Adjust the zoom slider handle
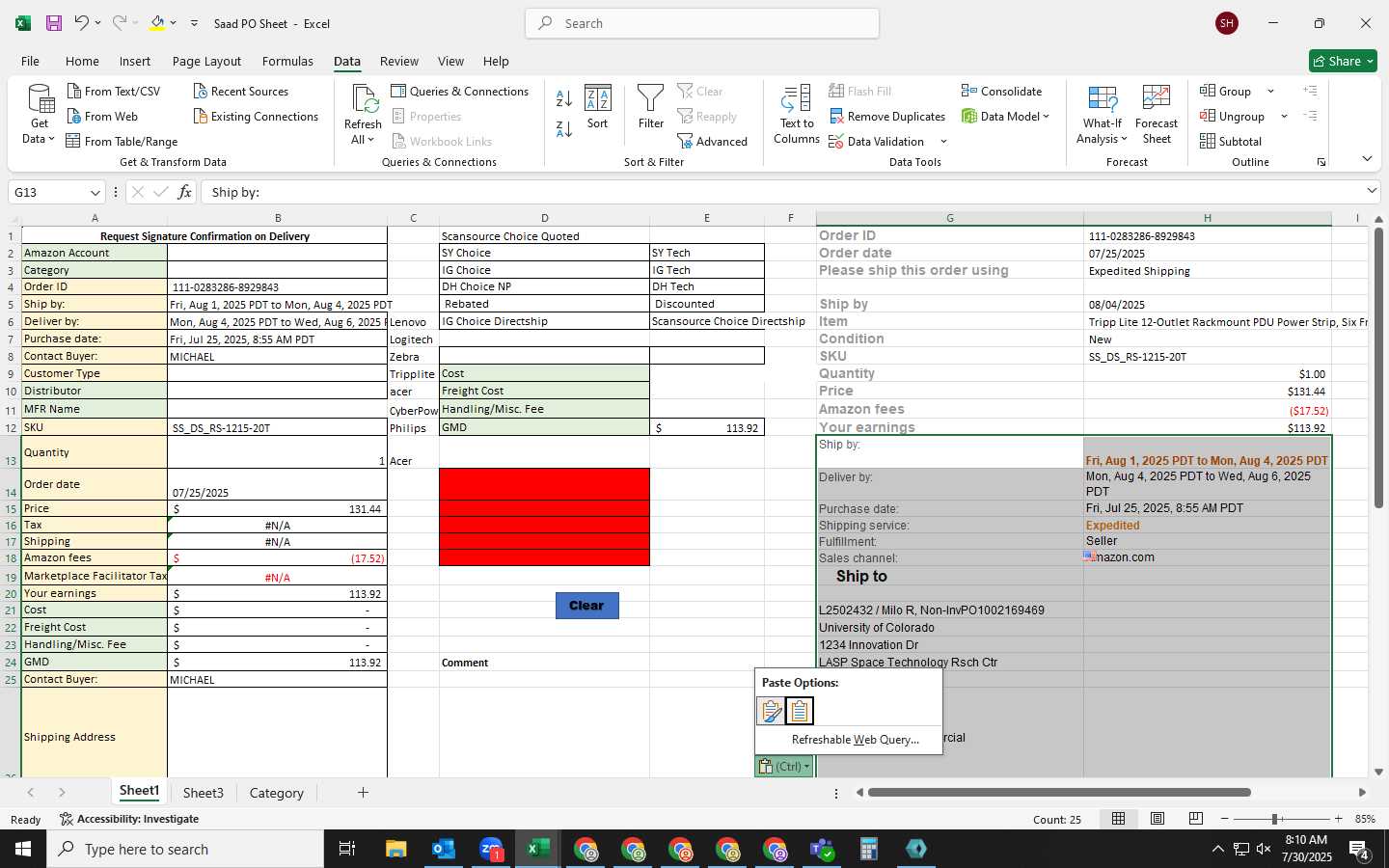The height and width of the screenshot is (868, 1389). (x=1275, y=819)
